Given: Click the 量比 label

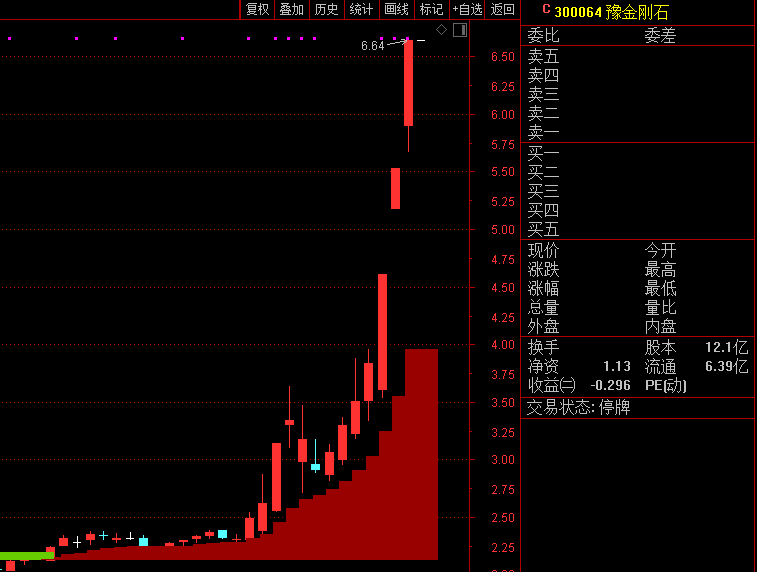Looking at the screenshot, I should click(660, 307).
